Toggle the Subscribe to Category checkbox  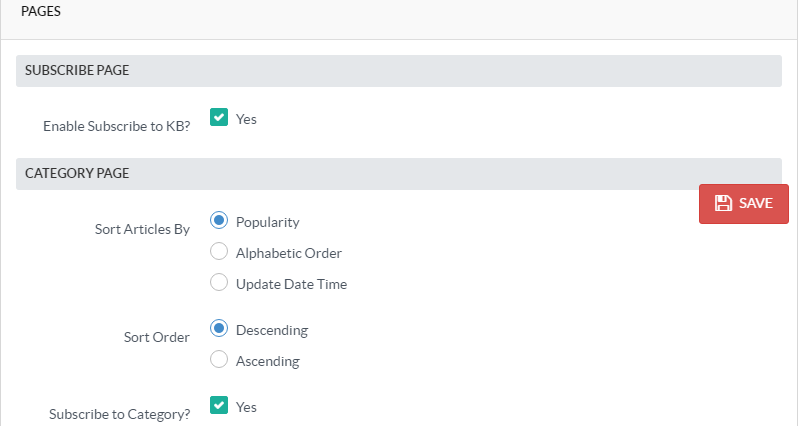point(219,406)
